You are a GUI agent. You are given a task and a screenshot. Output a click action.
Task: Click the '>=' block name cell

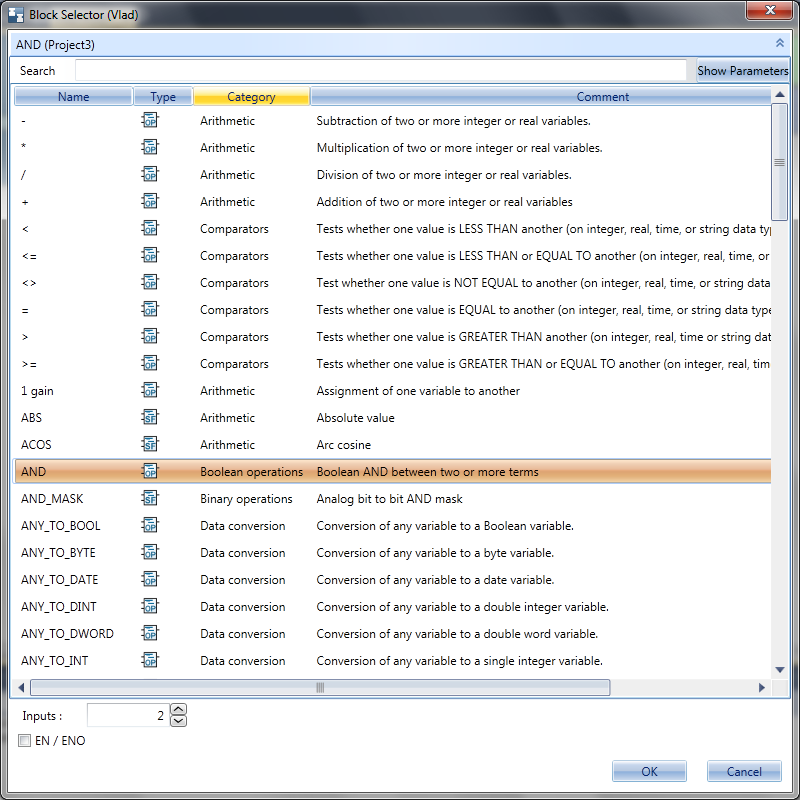pos(29,364)
